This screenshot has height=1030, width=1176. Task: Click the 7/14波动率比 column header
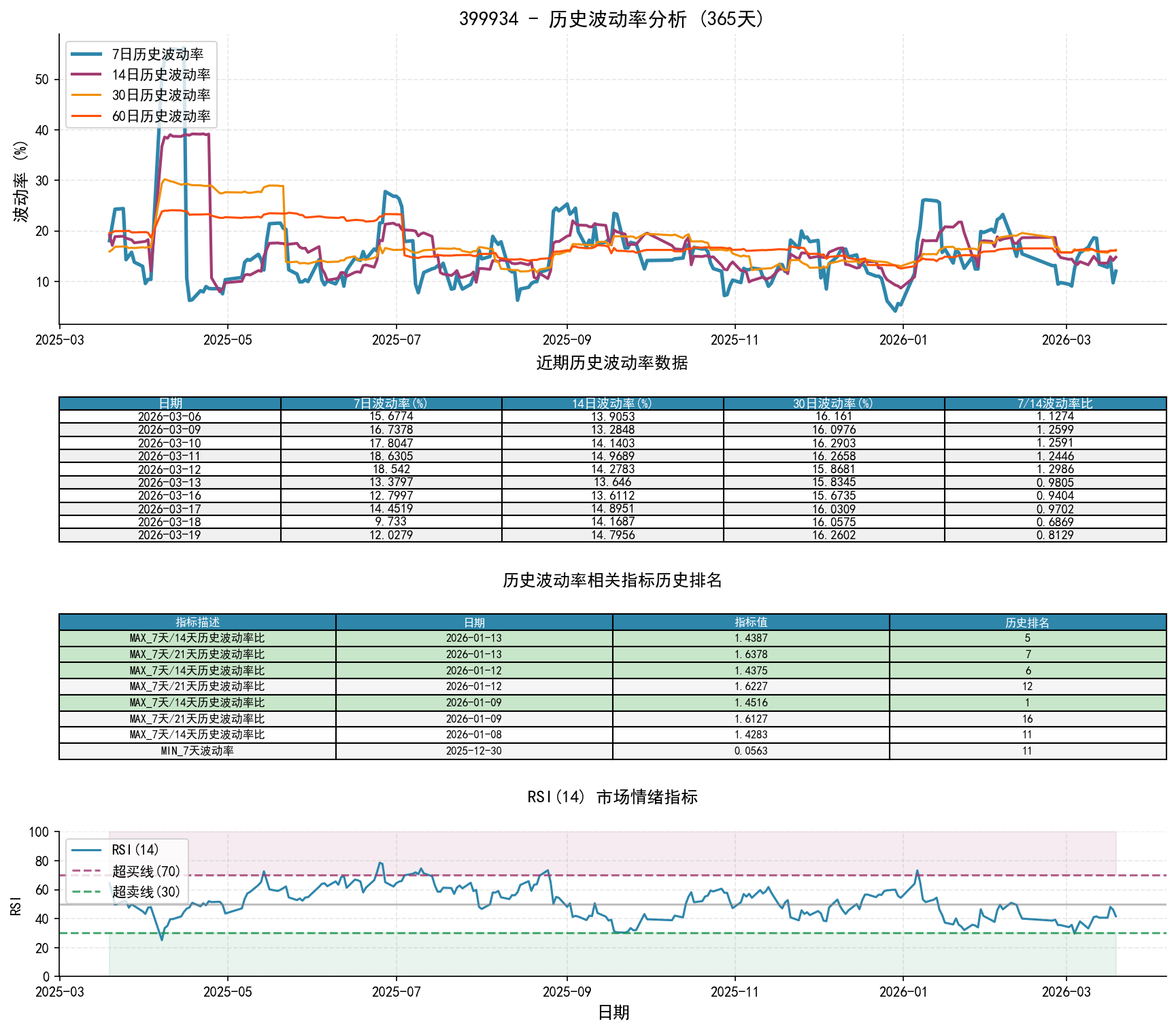pos(1055,403)
